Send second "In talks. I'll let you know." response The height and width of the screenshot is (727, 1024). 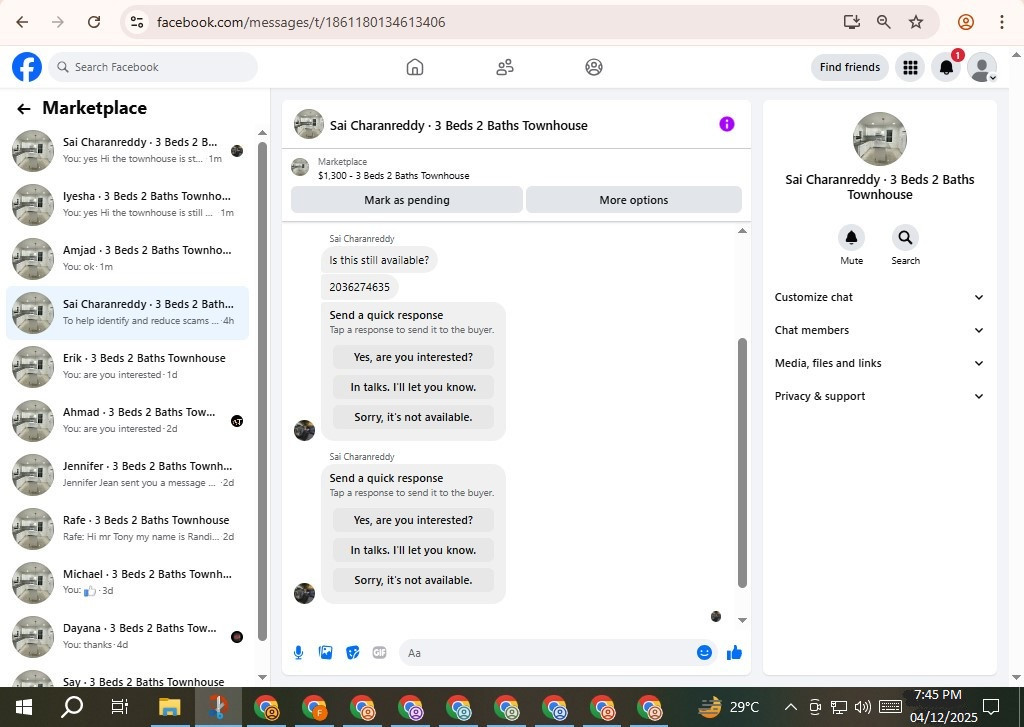tap(413, 551)
